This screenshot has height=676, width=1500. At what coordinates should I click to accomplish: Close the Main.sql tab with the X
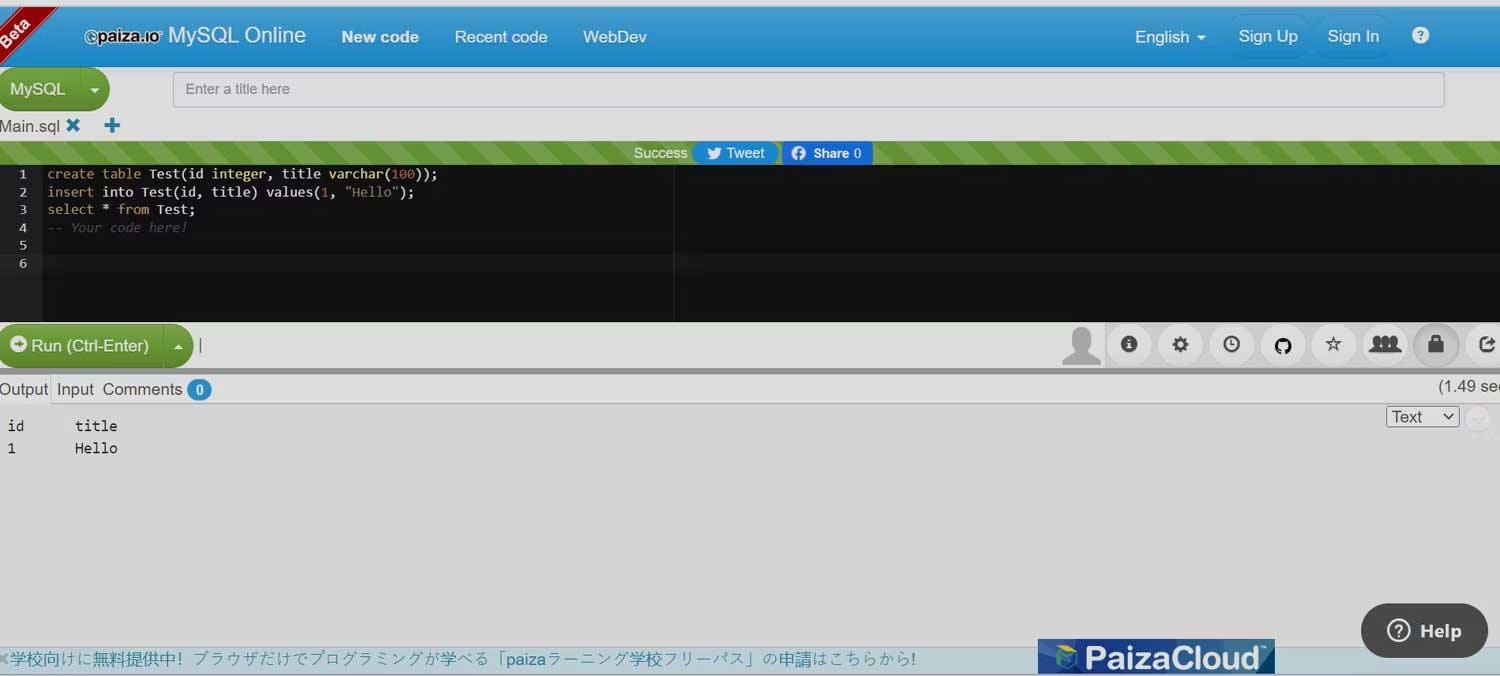tap(73, 126)
